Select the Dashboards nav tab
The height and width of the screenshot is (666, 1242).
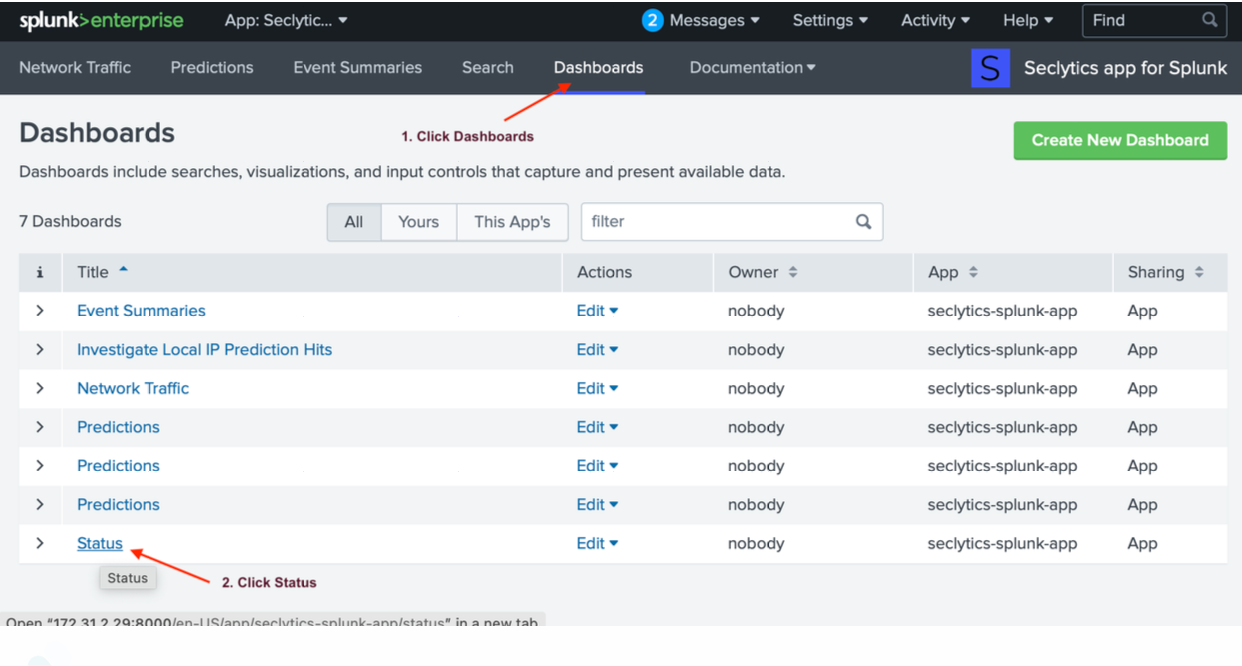599,68
